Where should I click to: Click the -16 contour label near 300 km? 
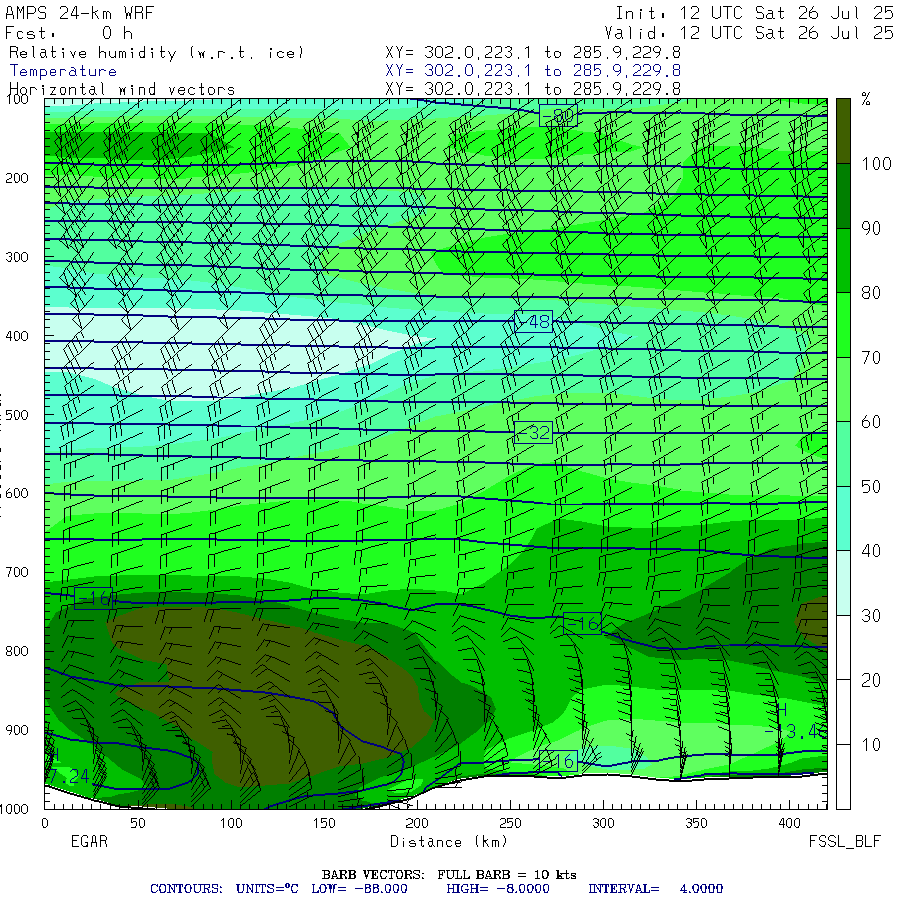[x=582, y=623]
